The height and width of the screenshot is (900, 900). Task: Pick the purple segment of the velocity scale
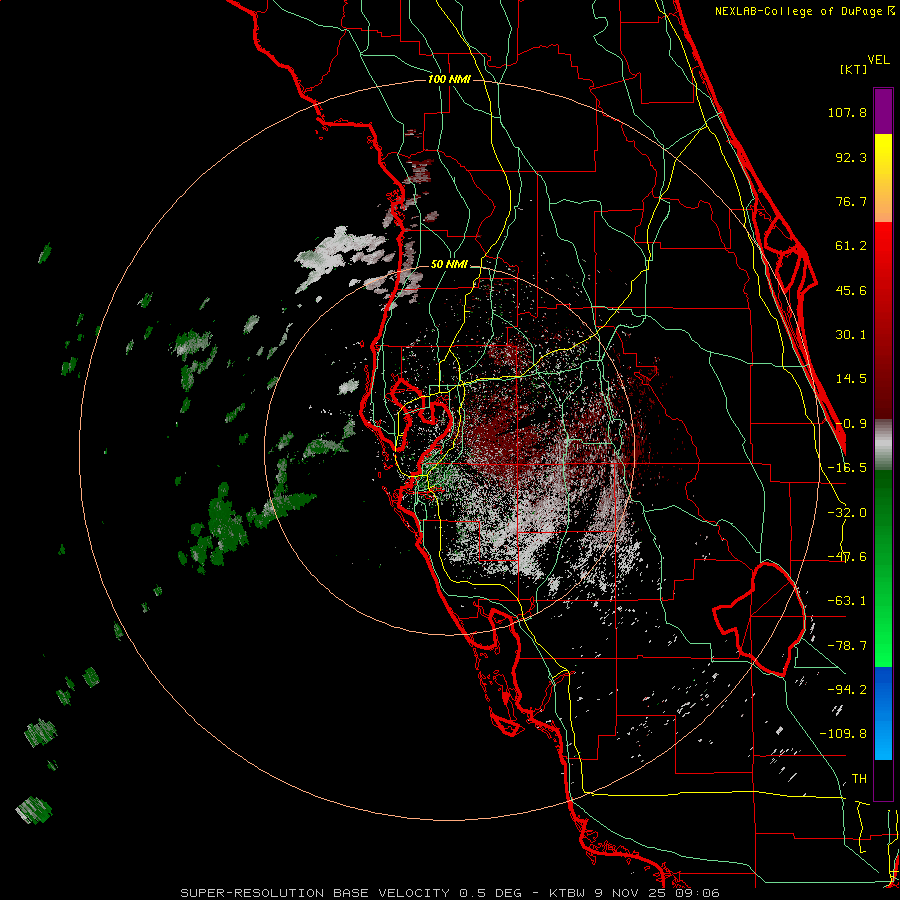pos(883,112)
